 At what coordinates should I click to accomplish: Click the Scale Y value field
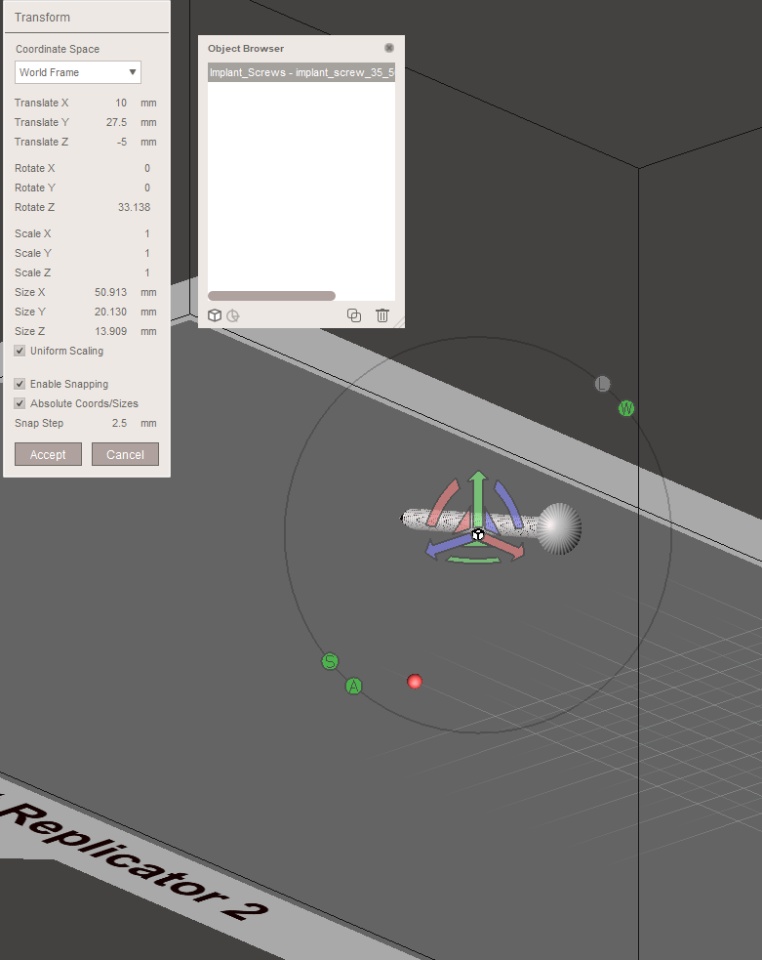click(x=147, y=253)
